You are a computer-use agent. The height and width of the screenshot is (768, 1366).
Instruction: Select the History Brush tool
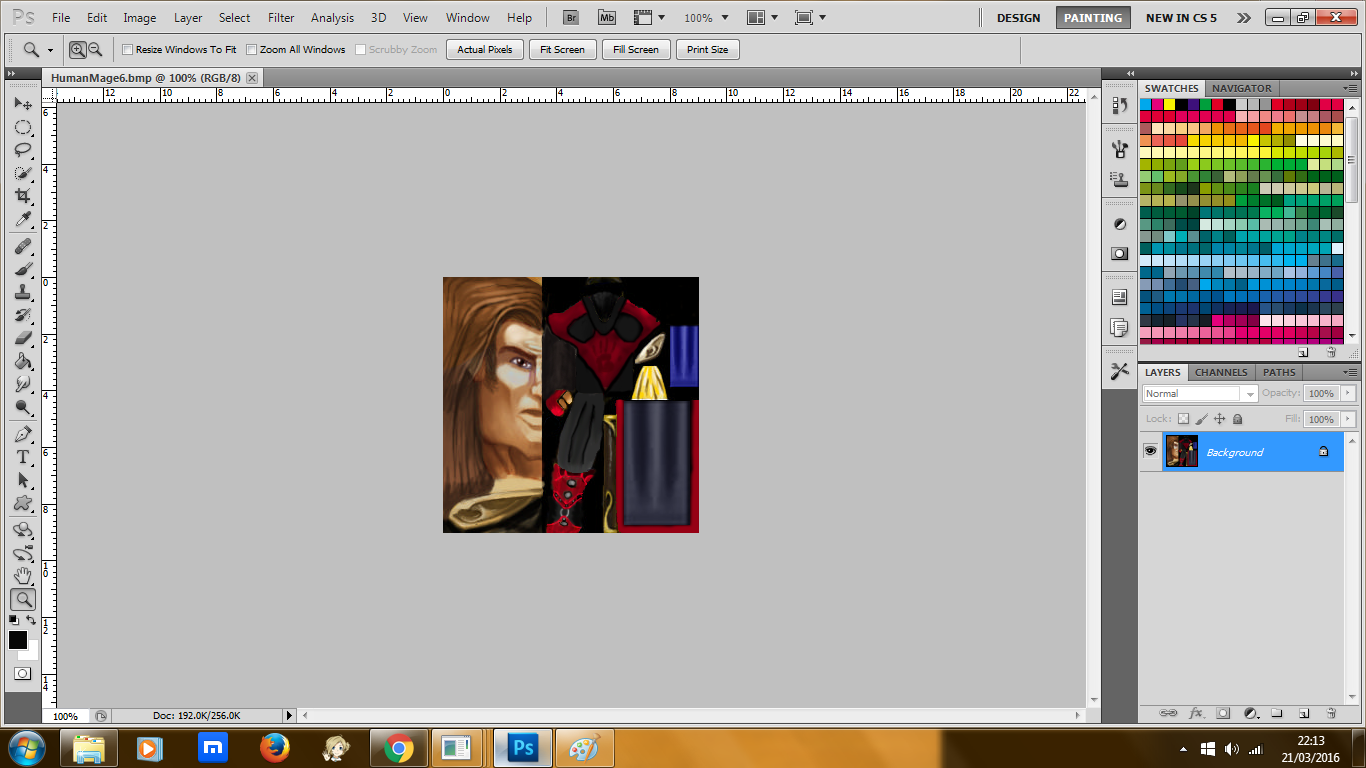pyautogui.click(x=23, y=315)
